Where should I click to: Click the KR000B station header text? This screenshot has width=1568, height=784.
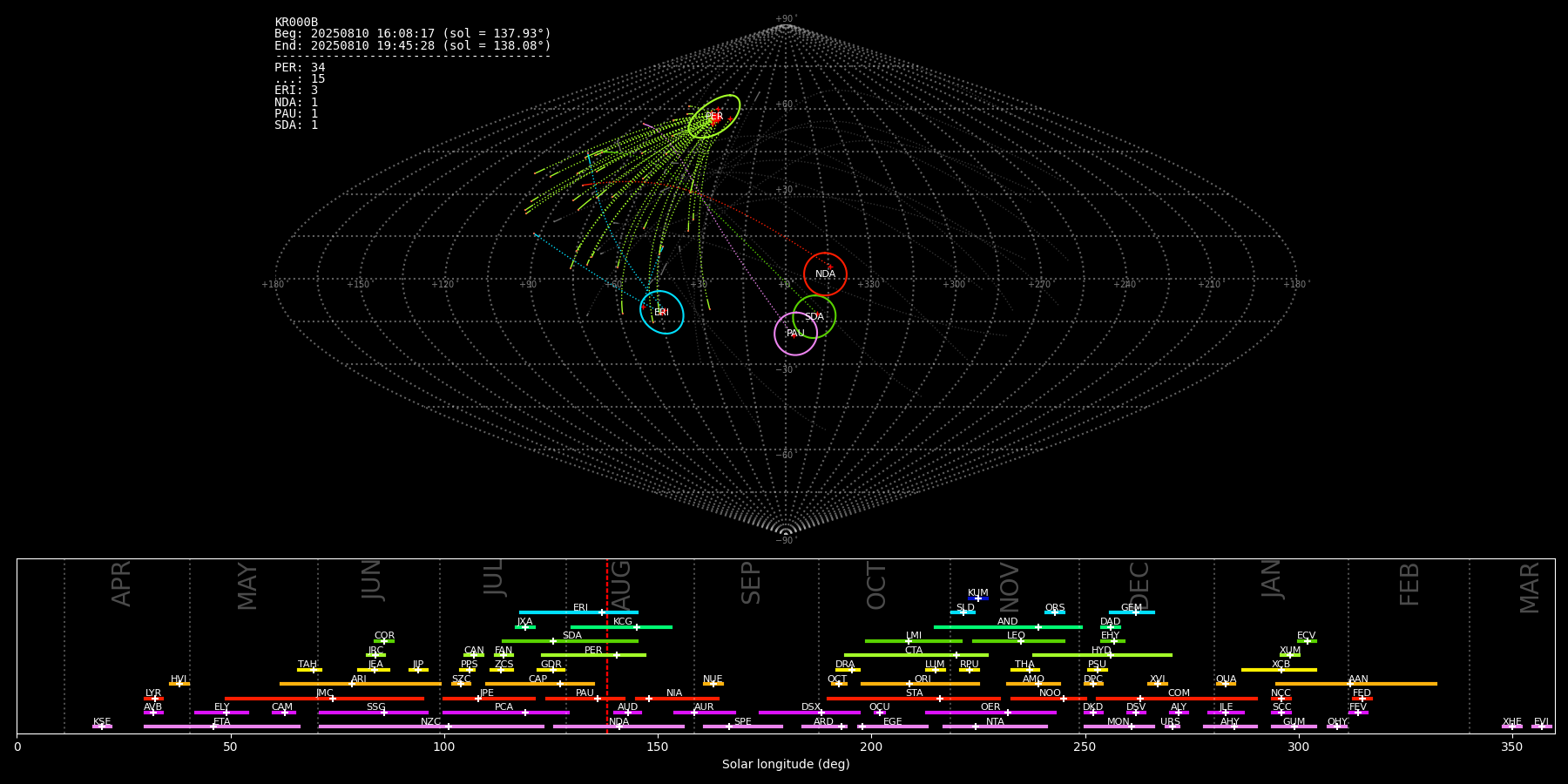click(x=296, y=23)
